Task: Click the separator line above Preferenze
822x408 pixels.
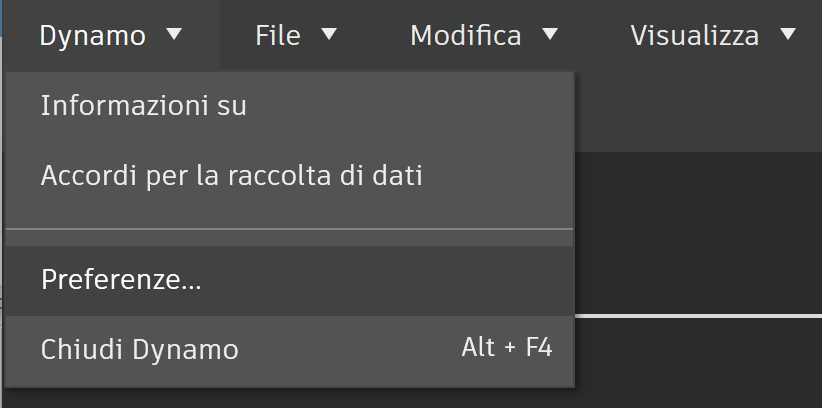Action: (x=289, y=229)
